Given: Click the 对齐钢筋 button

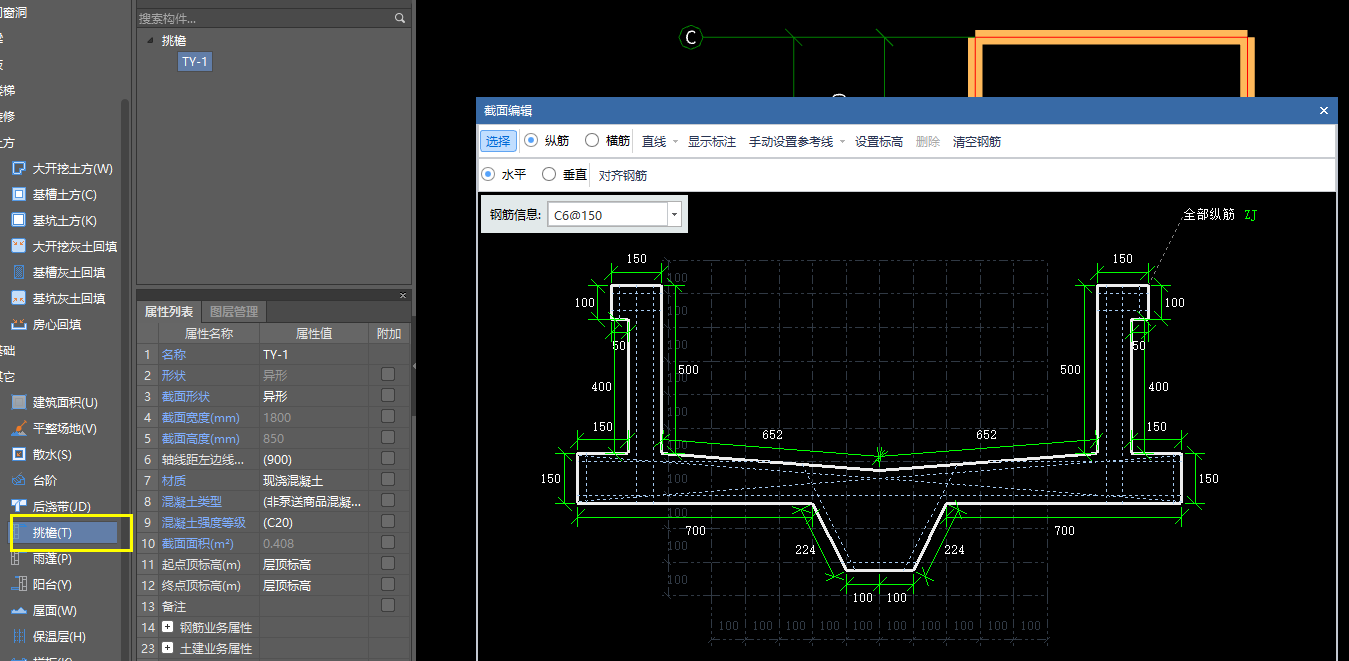Looking at the screenshot, I should tap(623, 175).
